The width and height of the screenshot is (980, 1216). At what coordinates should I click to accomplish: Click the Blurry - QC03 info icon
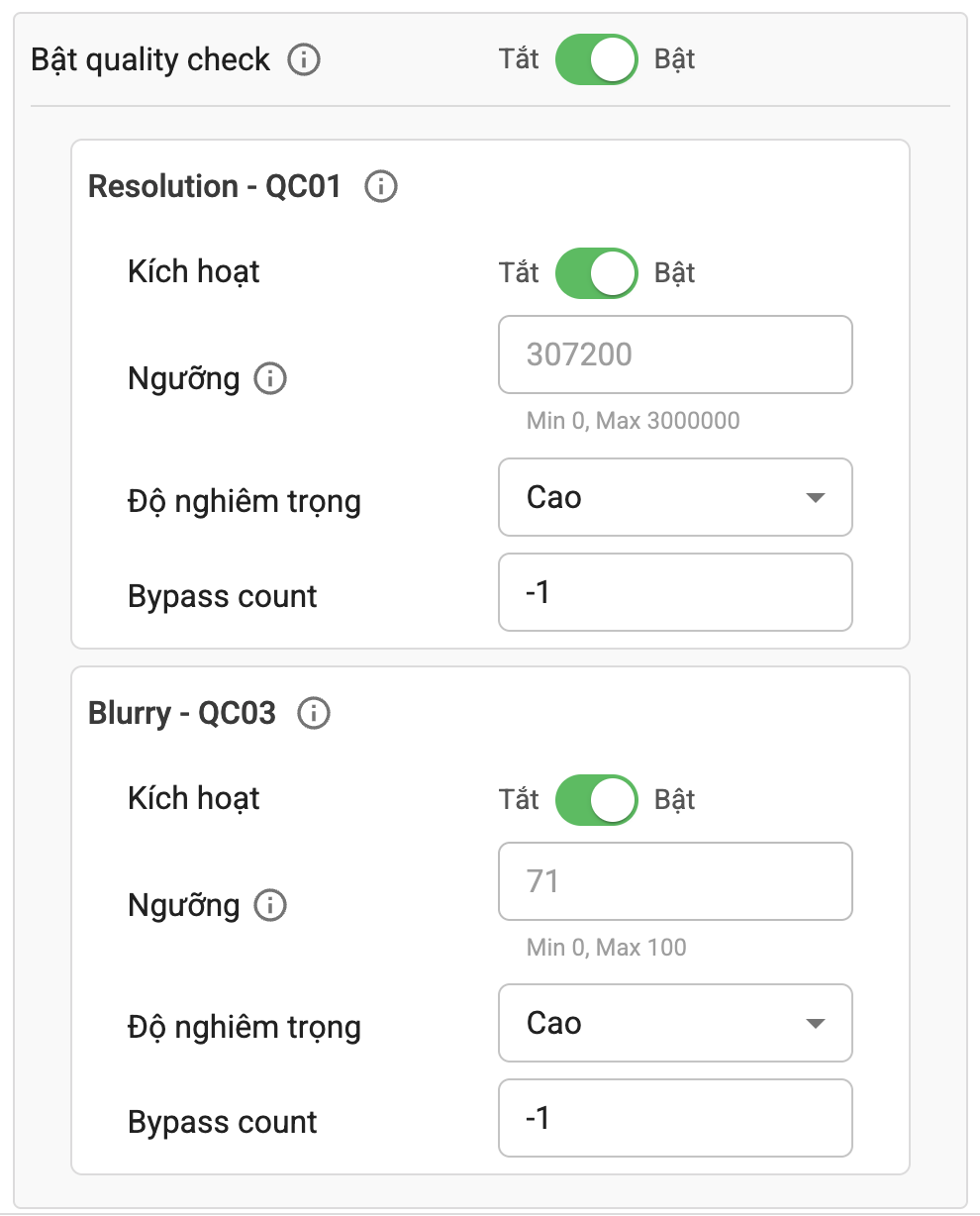pos(313,713)
